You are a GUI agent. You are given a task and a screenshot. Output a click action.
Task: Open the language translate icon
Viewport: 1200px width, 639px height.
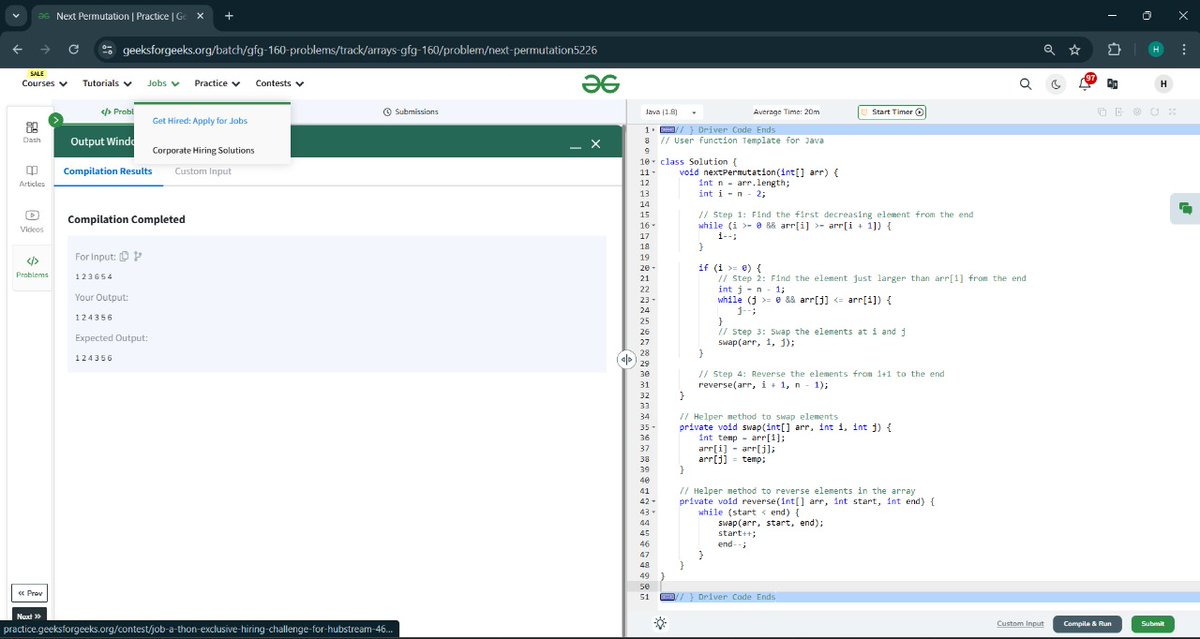[x=1112, y=84]
